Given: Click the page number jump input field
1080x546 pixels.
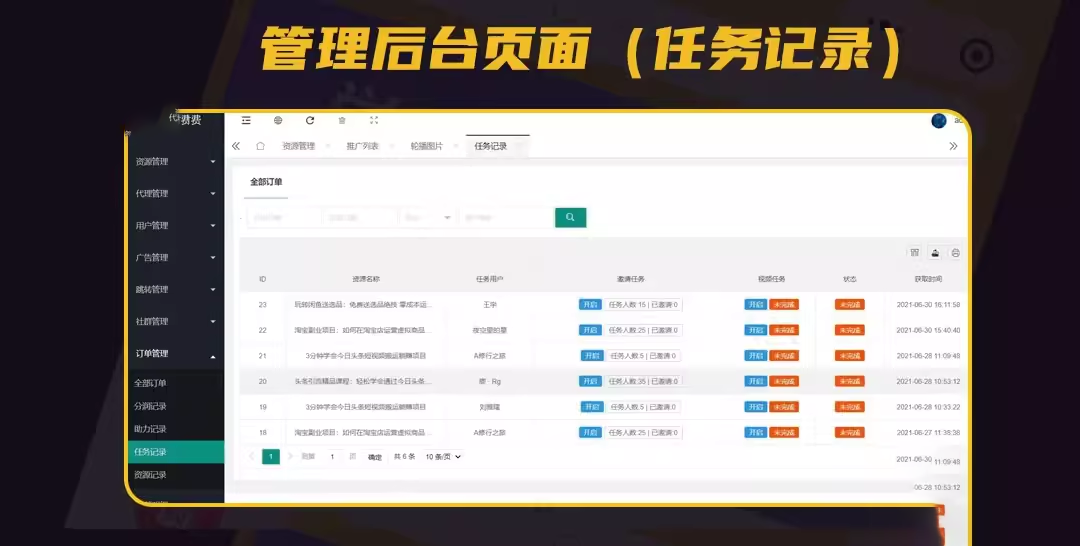Looking at the screenshot, I should coord(333,457).
